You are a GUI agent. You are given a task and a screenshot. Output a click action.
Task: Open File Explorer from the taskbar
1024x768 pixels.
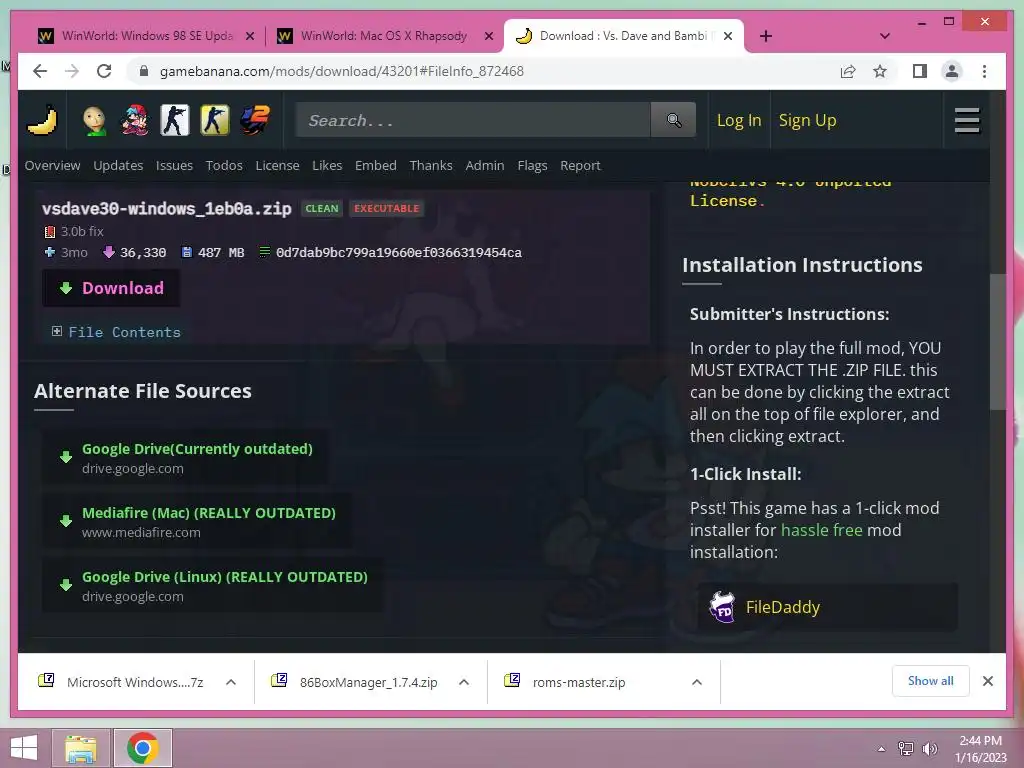point(81,748)
